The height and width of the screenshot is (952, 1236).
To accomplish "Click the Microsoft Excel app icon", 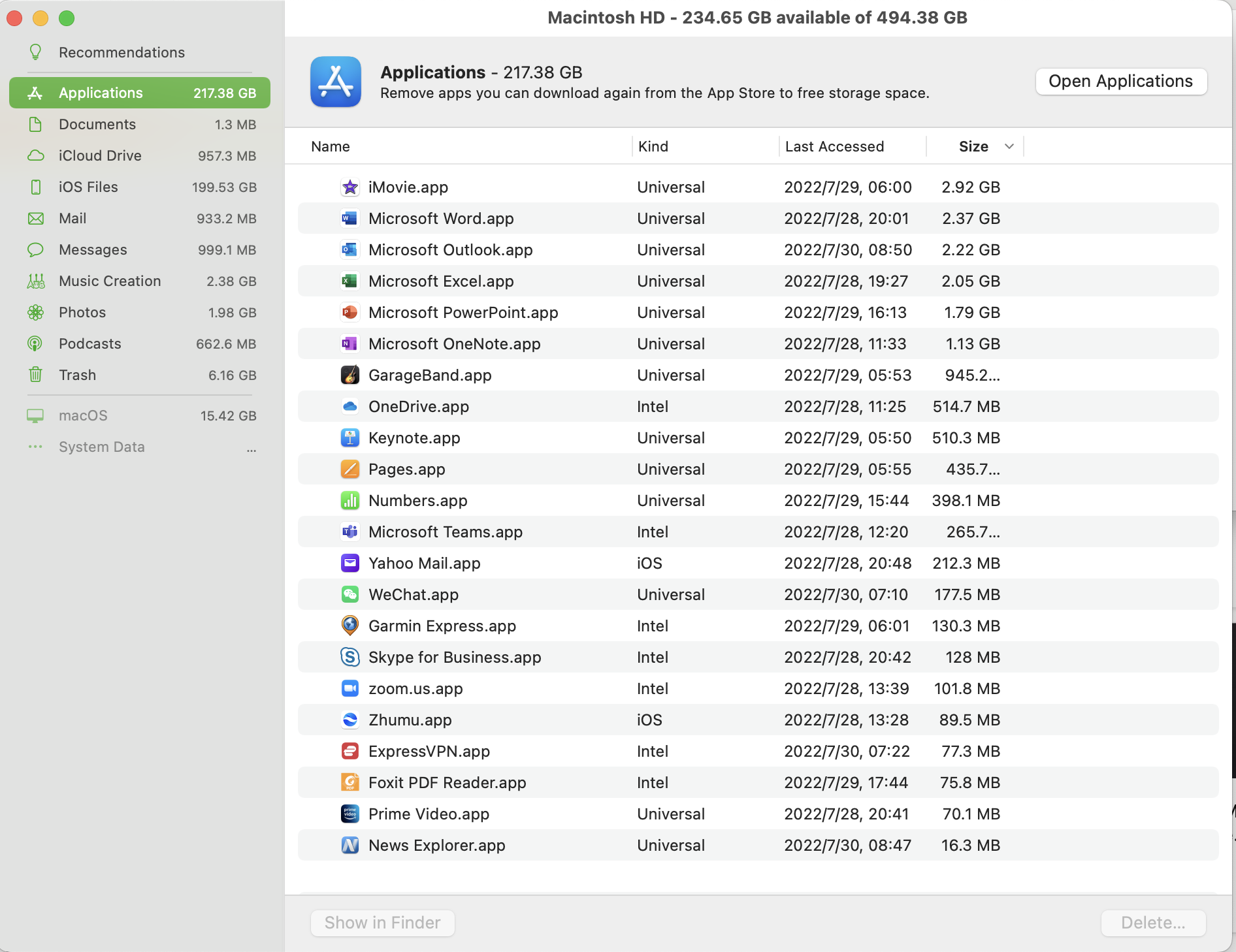I will pos(350,281).
